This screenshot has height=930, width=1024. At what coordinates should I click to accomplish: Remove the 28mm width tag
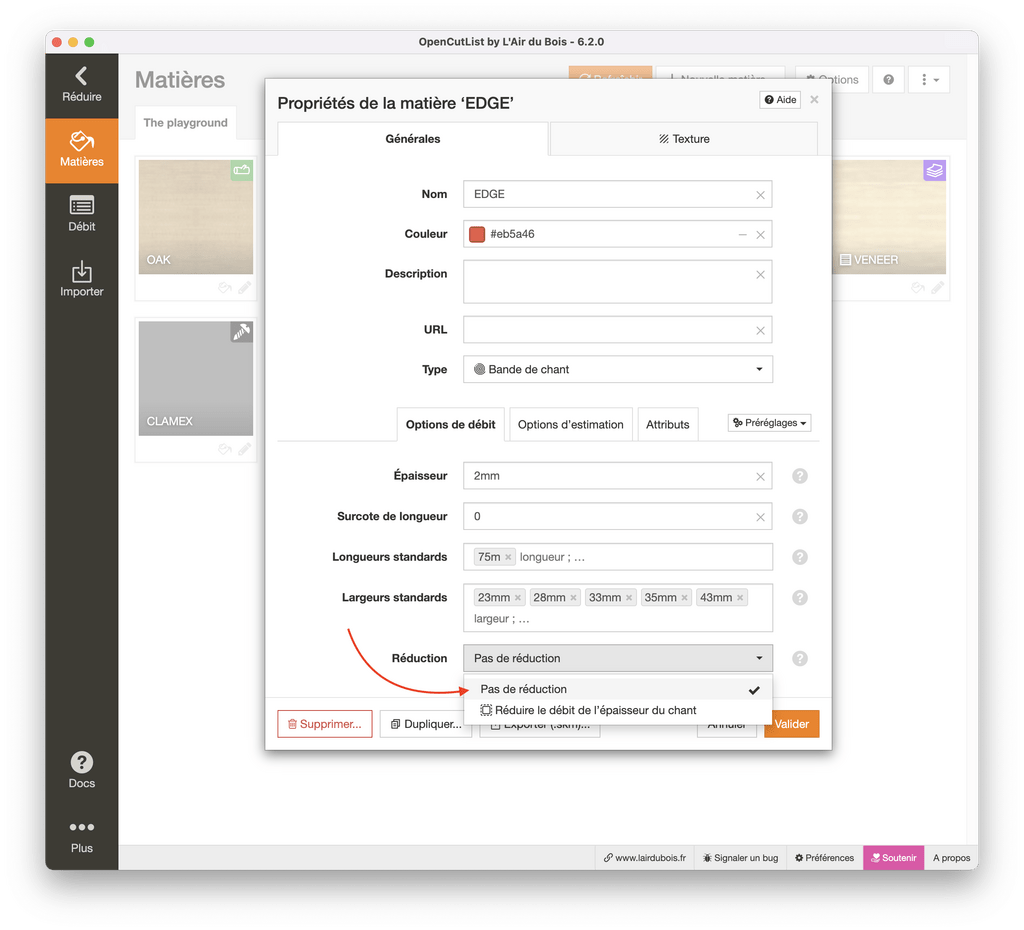[x=573, y=598]
